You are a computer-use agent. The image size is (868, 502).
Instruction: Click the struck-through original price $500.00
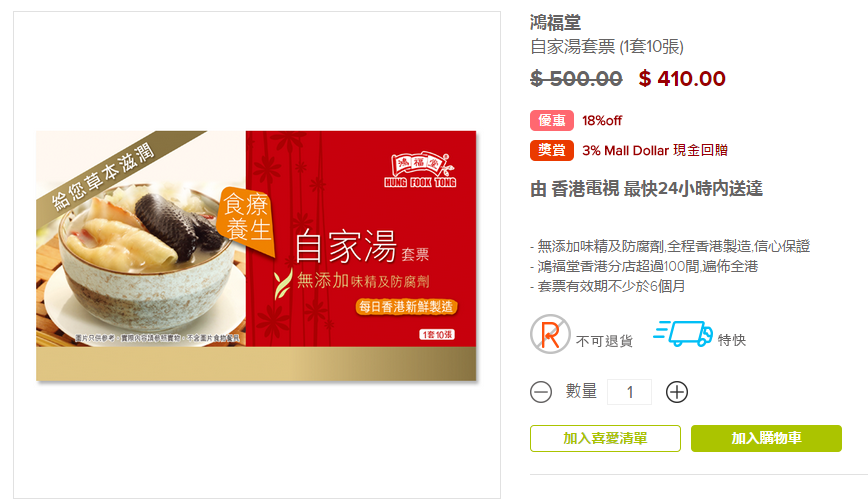tap(576, 79)
